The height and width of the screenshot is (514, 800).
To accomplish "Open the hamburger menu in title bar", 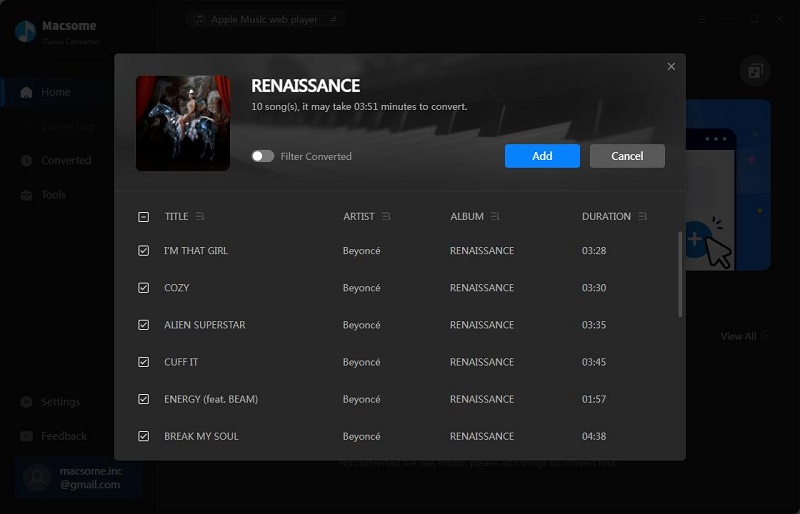I will click(x=703, y=19).
